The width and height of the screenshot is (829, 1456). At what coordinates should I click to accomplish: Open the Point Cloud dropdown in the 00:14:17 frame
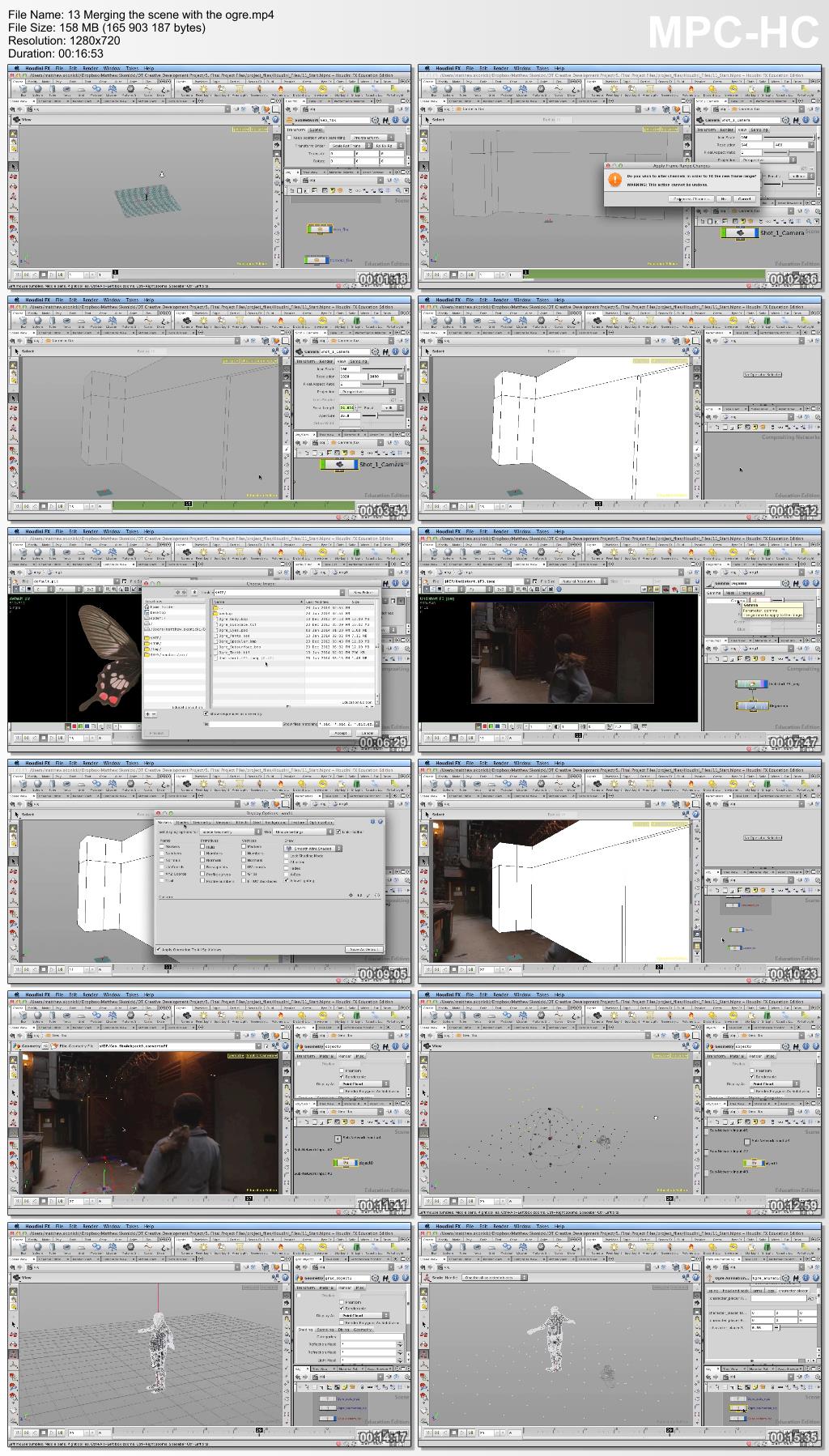[364, 1315]
